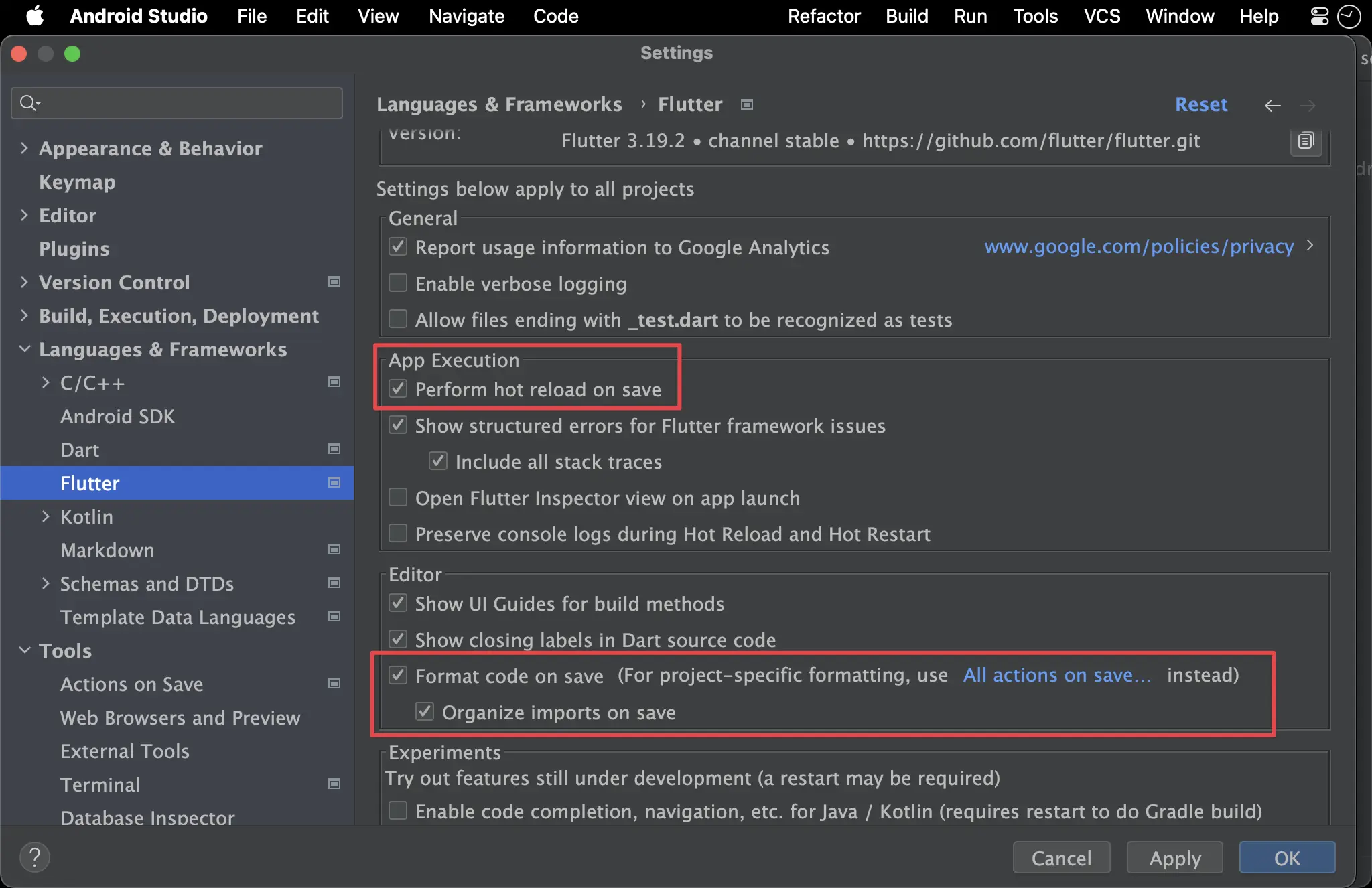Open the Refactor menu

pyautogui.click(x=824, y=16)
